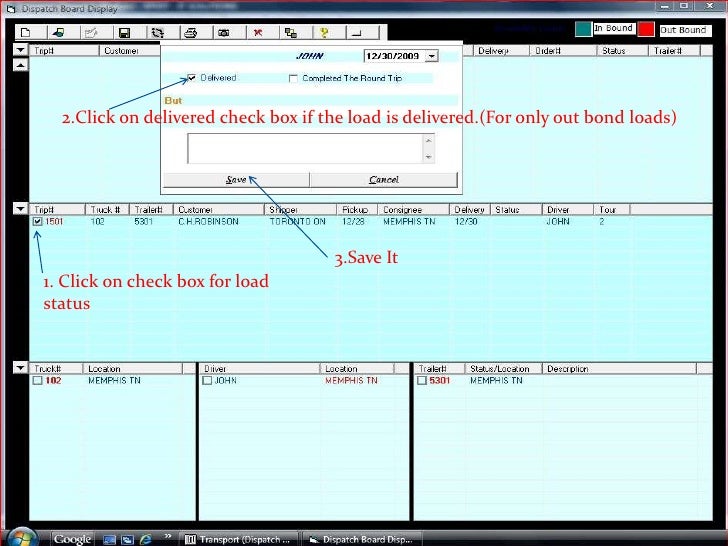The height and width of the screenshot is (546, 728).
Task: Select customer C.H.ROBINSON cell
Action: tap(208, 222)
